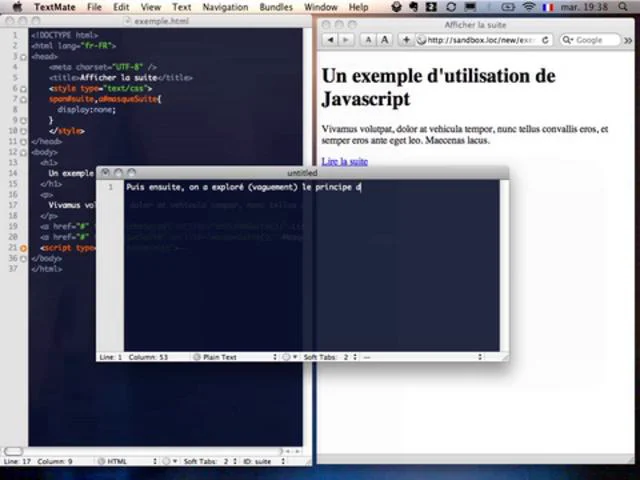Viewport: 640px width, 480px height.
Task: Toggle the fold marker on line 10
Action: tap(24, 131)
